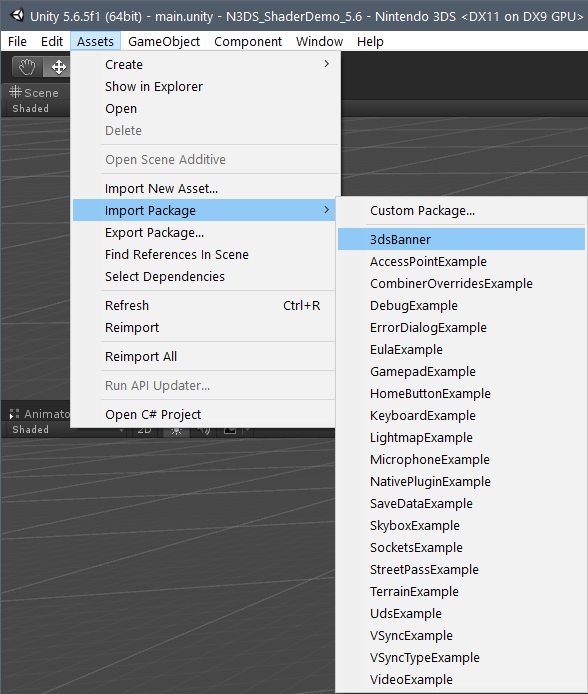Import the VSyncExample package
This screenshot has height=694, width=588.
(461, 636)
